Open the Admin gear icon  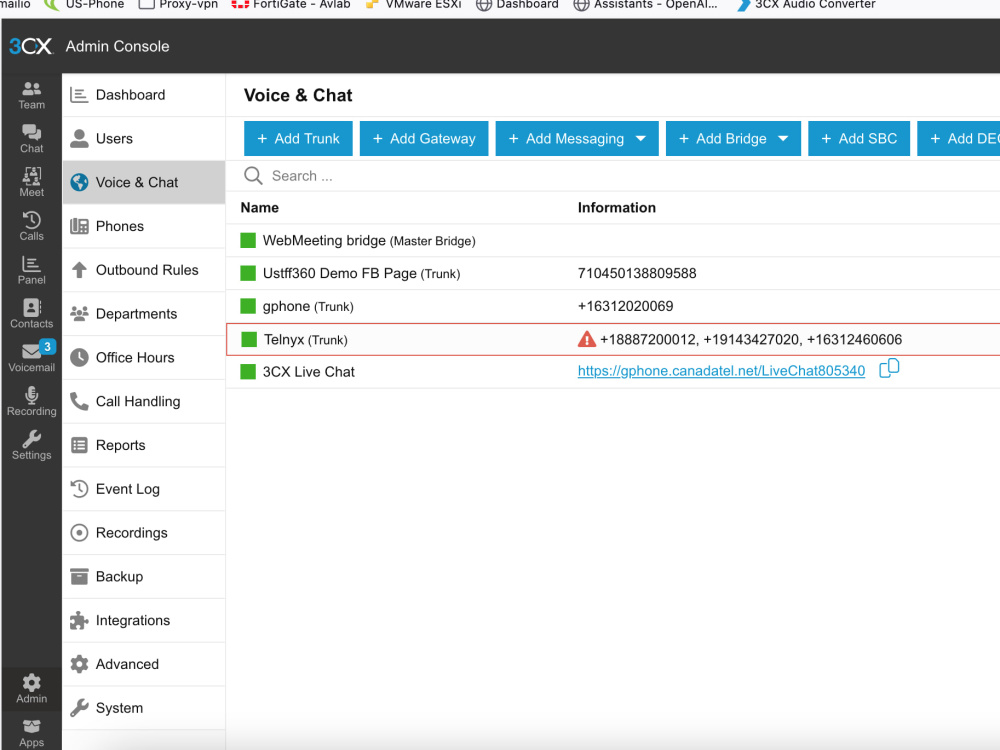pyautogui.click(x=31, y=689)
